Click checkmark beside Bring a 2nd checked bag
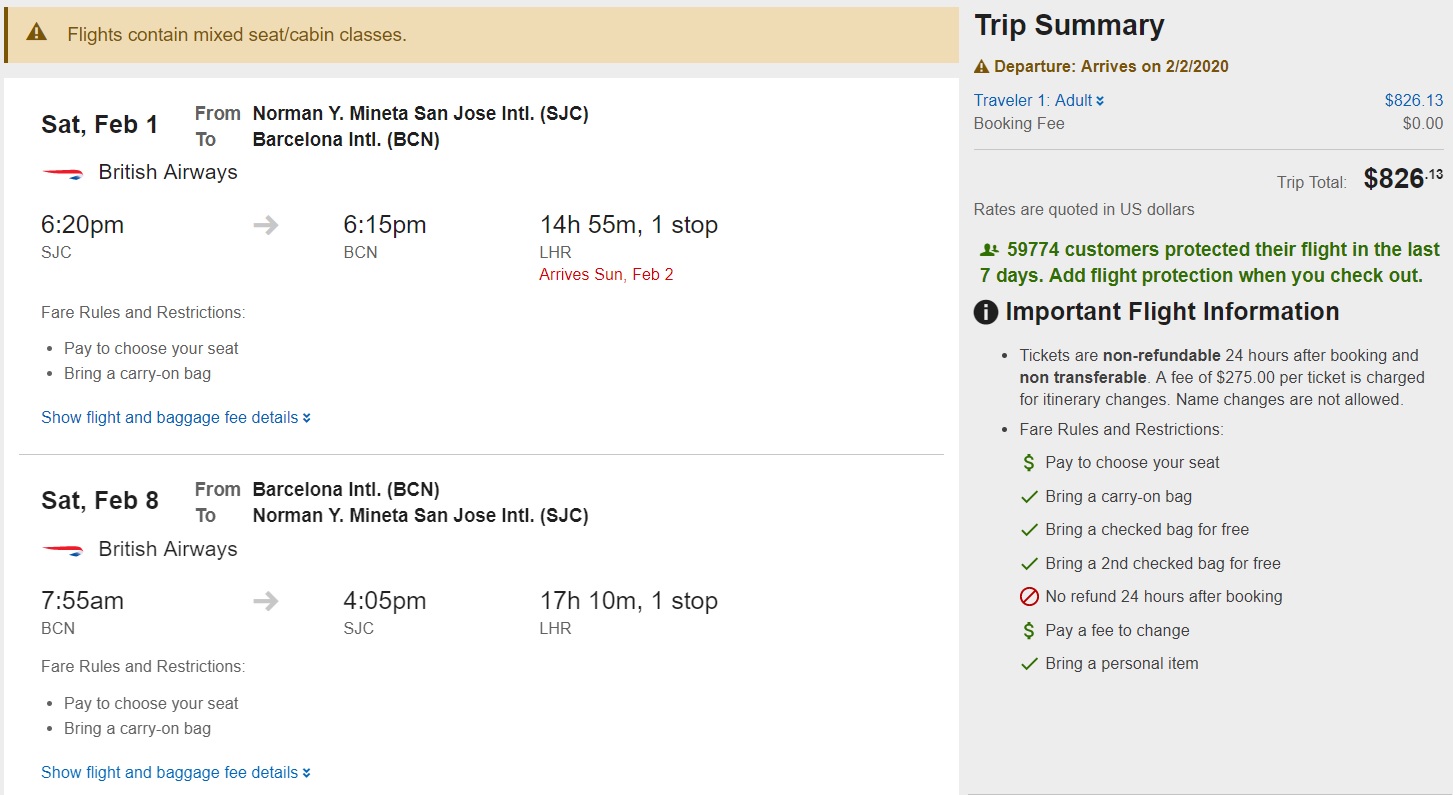The width and height of the screenshot is (1453, 795). coord(1029,564)
